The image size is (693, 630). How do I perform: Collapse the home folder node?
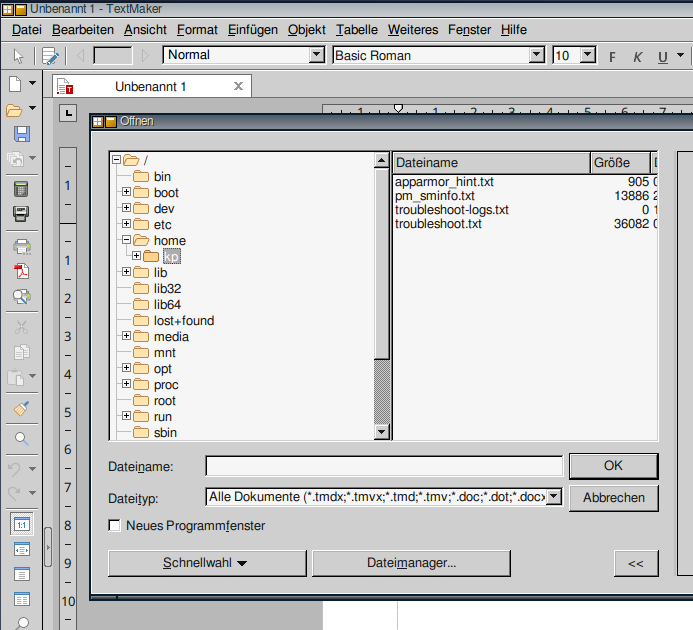126,240
